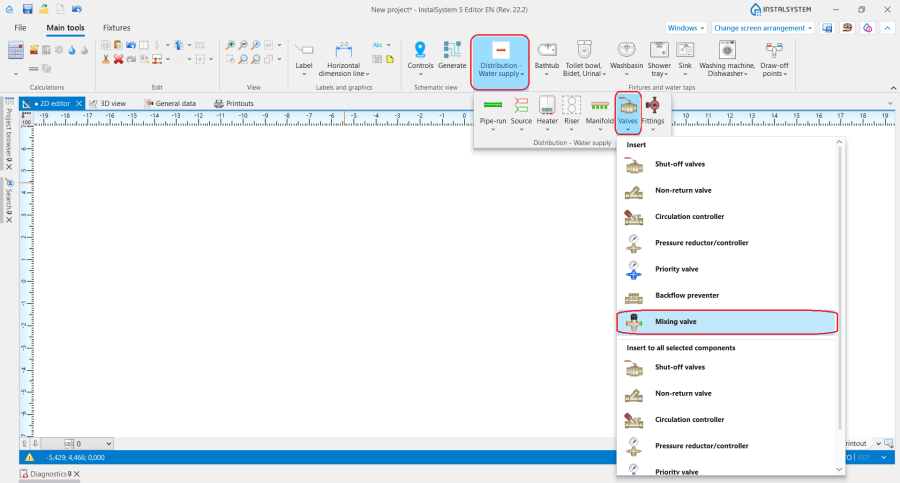The height and width of the screenshot is (483, 900).
Task: Select the Source tool
Action: [x=521, y=113]
